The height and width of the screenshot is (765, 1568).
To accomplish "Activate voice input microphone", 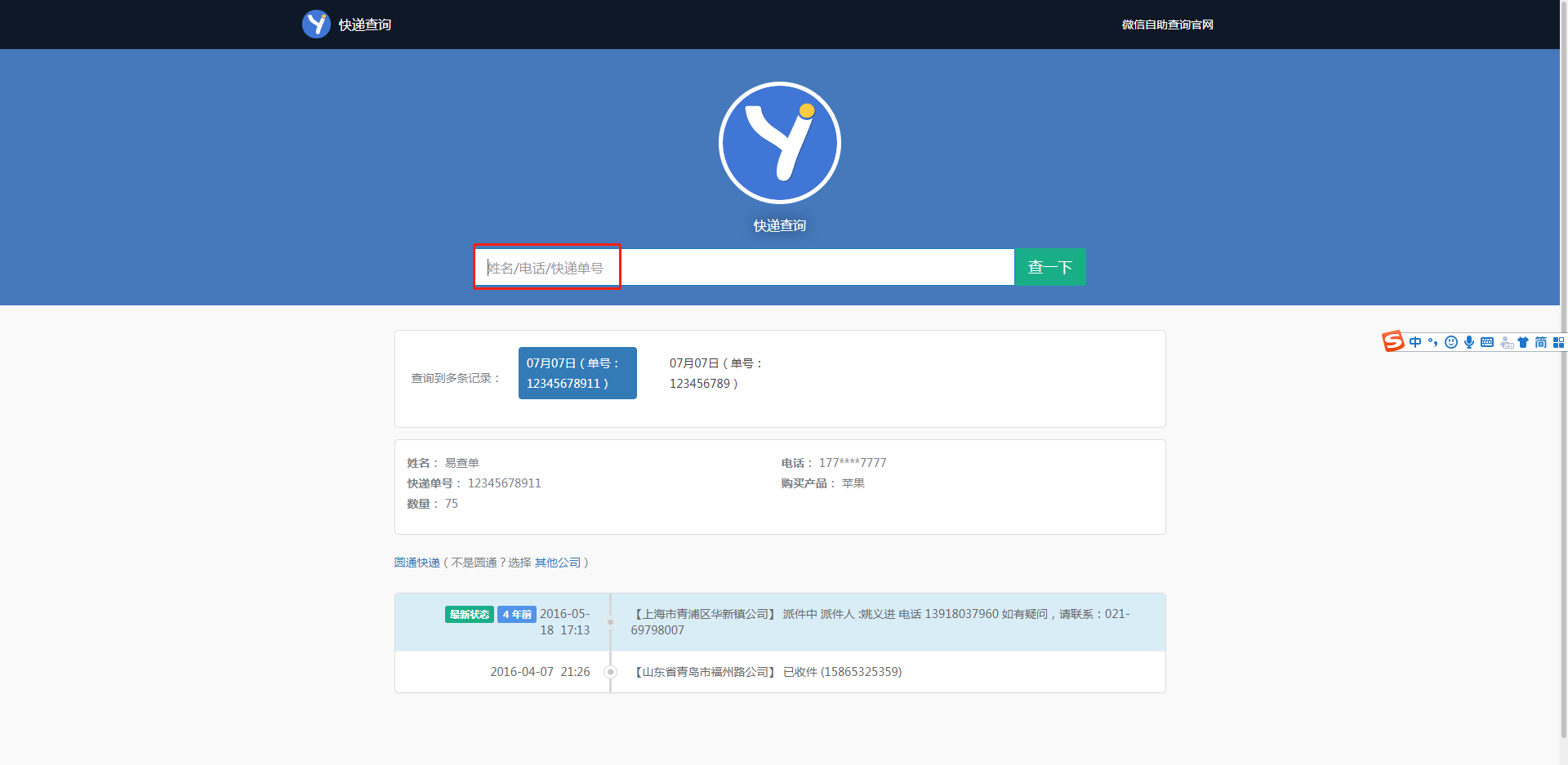I will point(1469,342).
